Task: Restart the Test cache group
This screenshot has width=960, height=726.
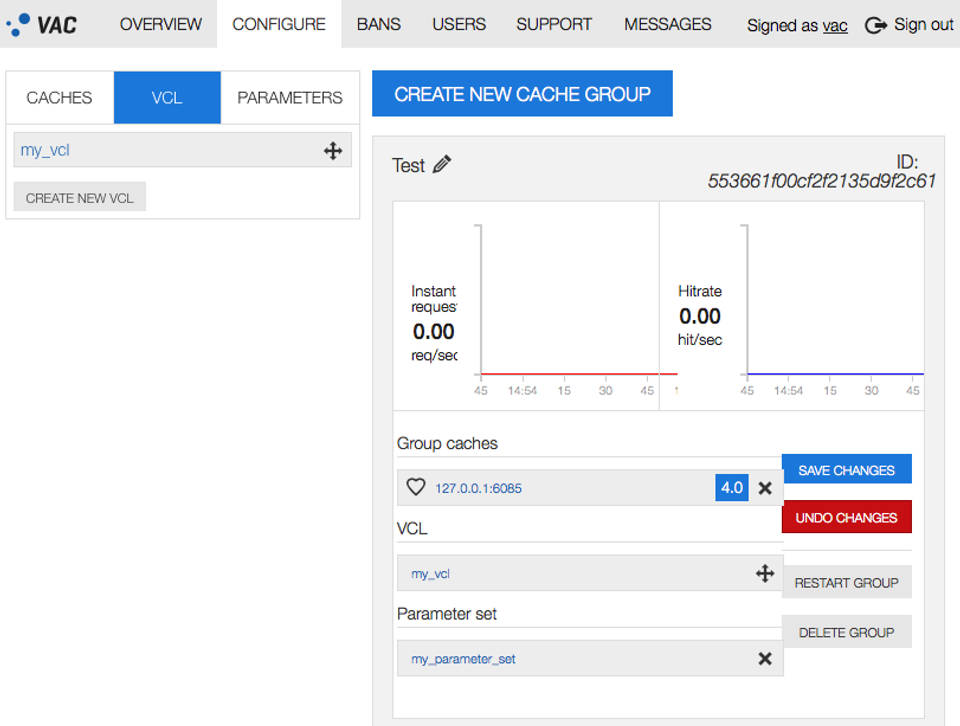Action: click(x=847, y=582)
